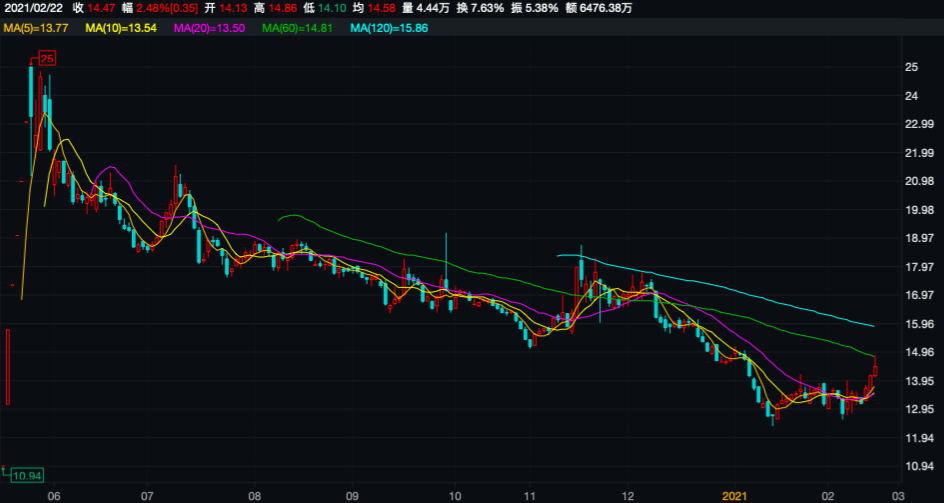944x503 pixels.
Task: Click the 2.48%[0.35] change value
Action: tap(167, 8)
